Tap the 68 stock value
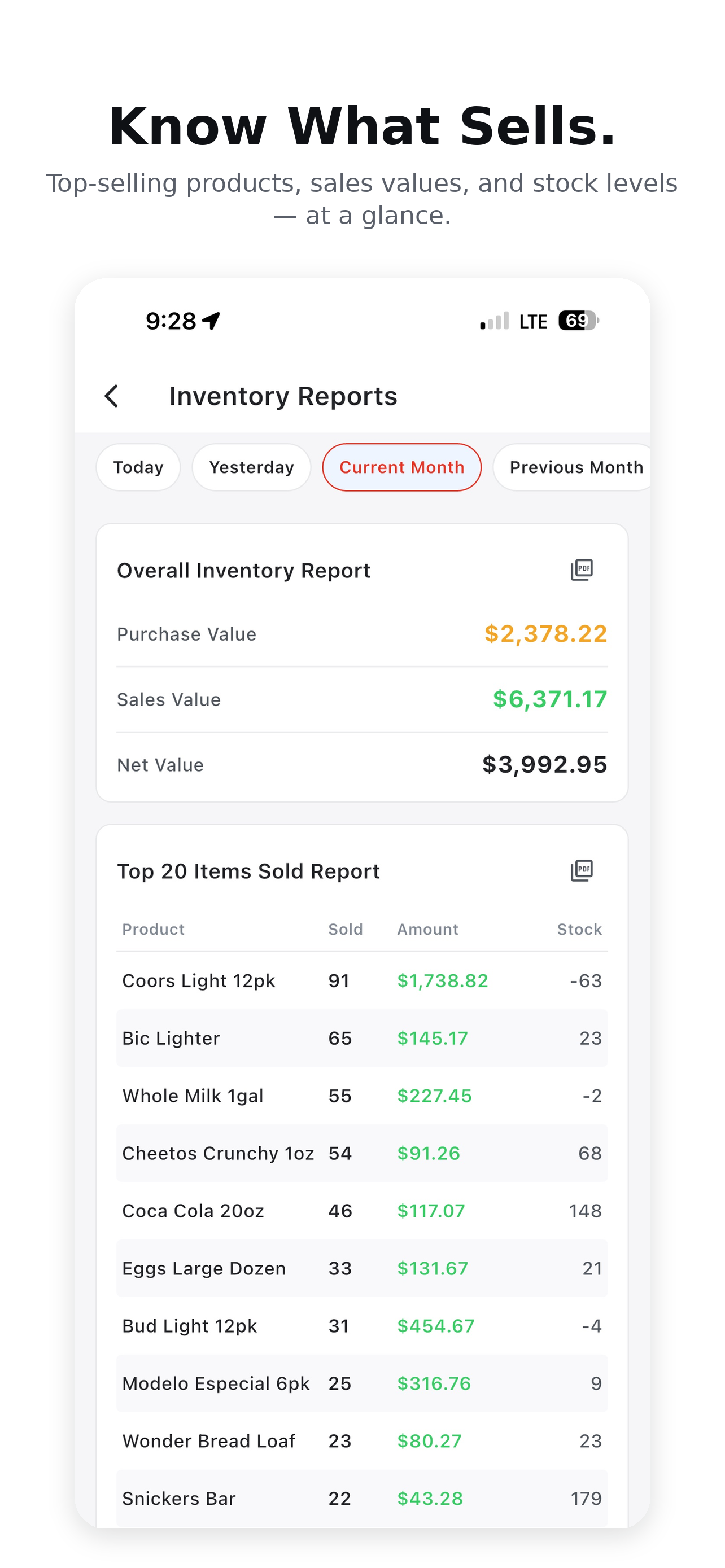The image size is (725, 1568). 590,1153
